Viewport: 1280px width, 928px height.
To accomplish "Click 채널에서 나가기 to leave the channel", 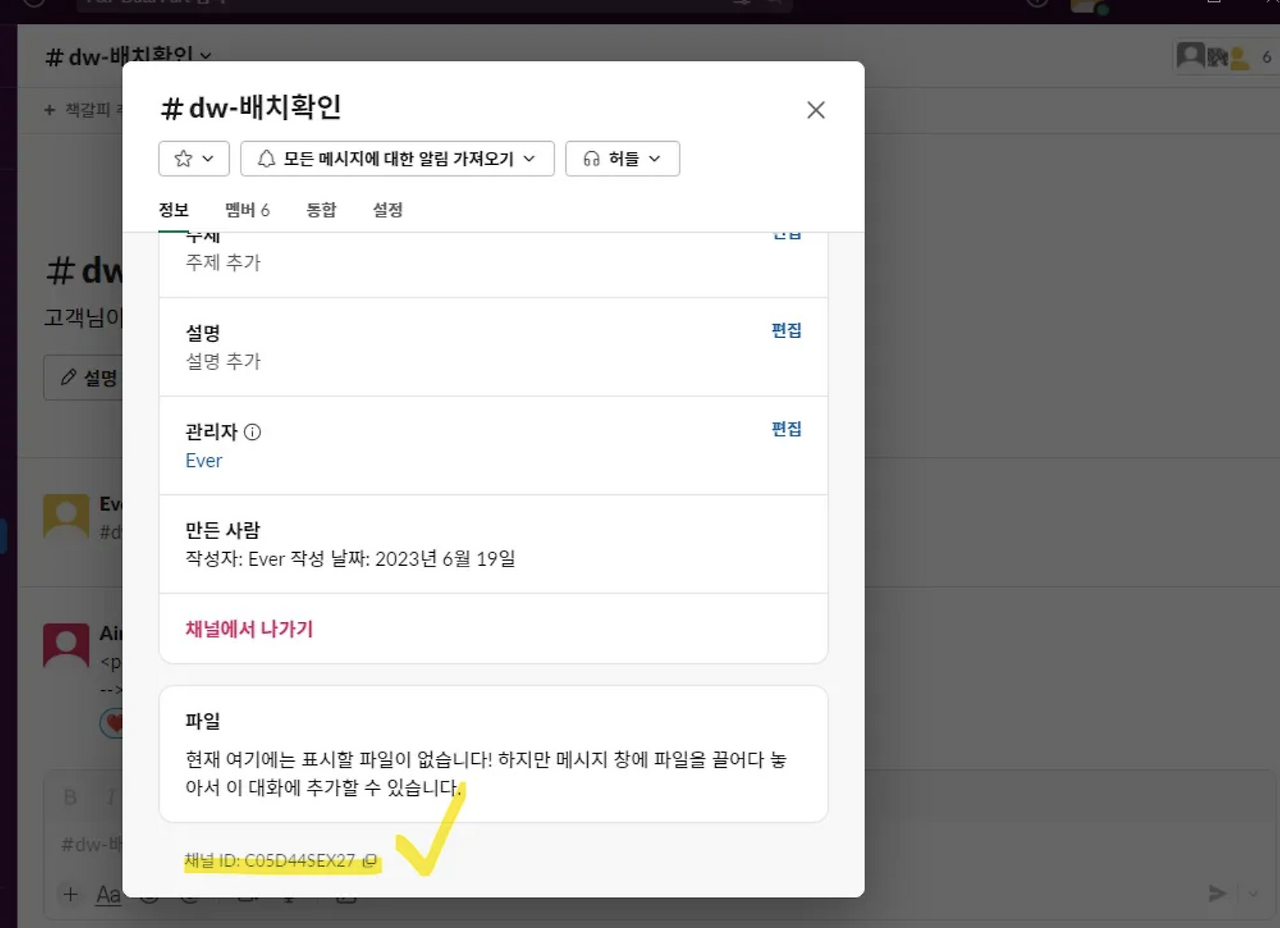I will (x=248, y=629).
